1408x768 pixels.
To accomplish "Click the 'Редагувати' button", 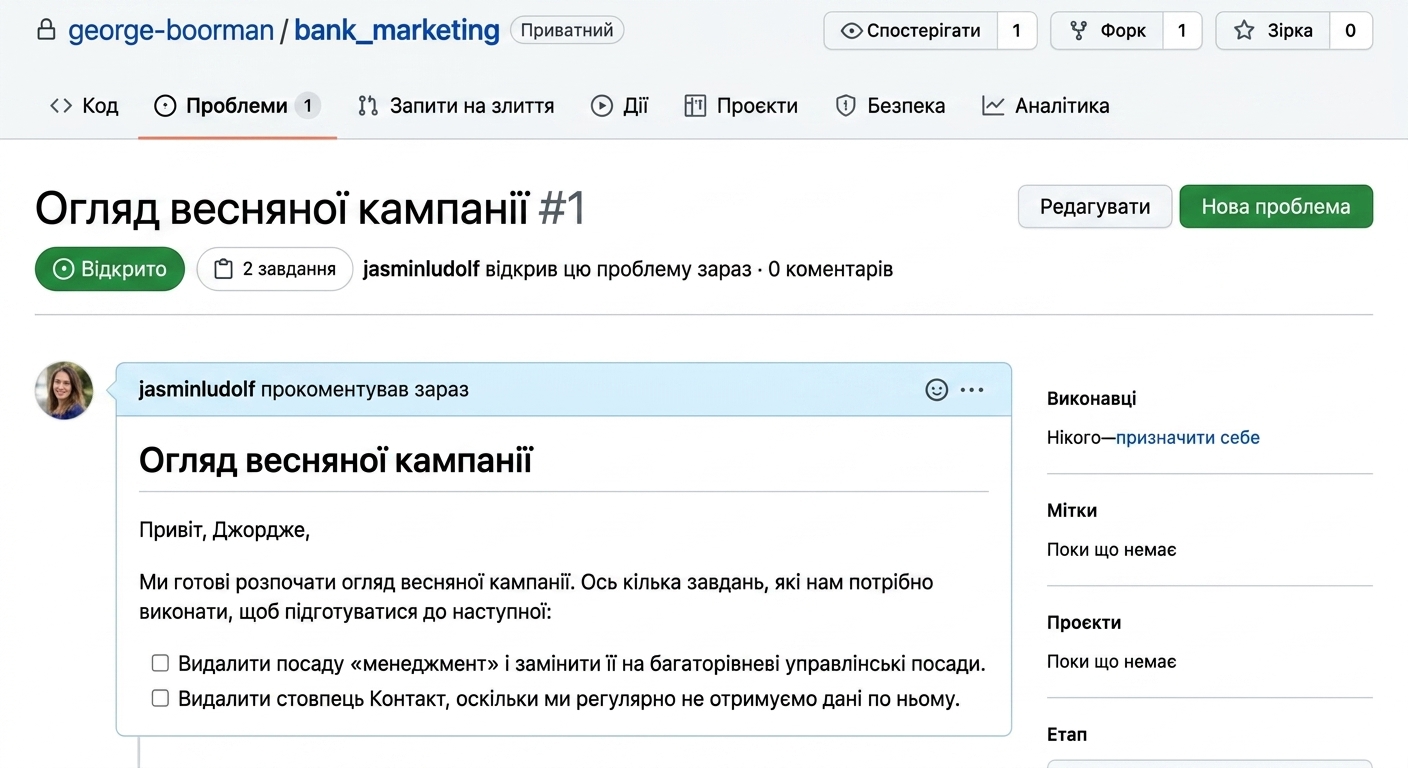I will coord(1095,207).
